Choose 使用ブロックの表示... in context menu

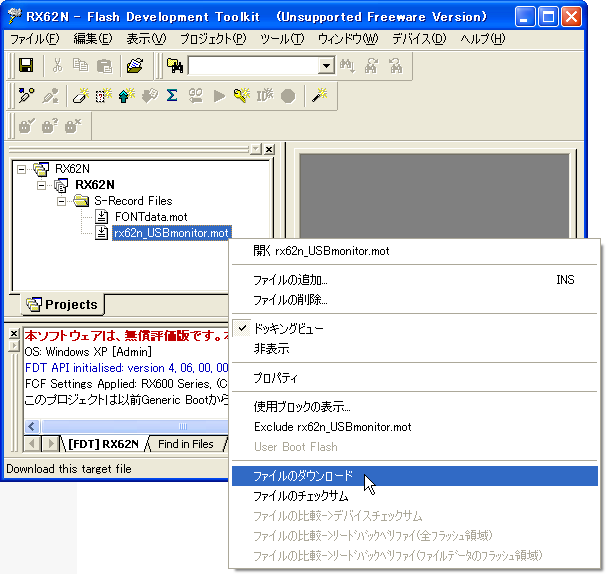point(415,407)
